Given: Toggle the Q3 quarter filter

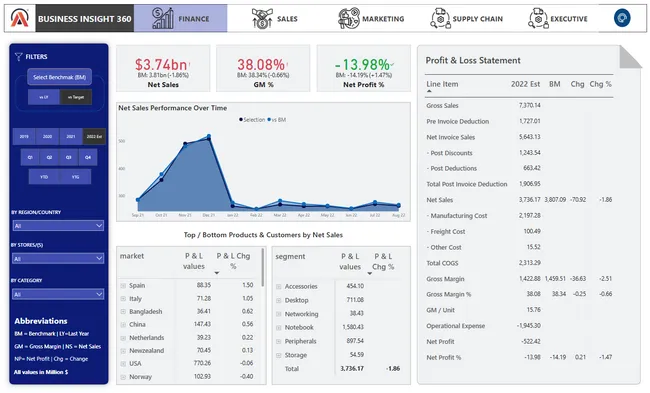Looking at the screenshot, I should coord(68,157).
